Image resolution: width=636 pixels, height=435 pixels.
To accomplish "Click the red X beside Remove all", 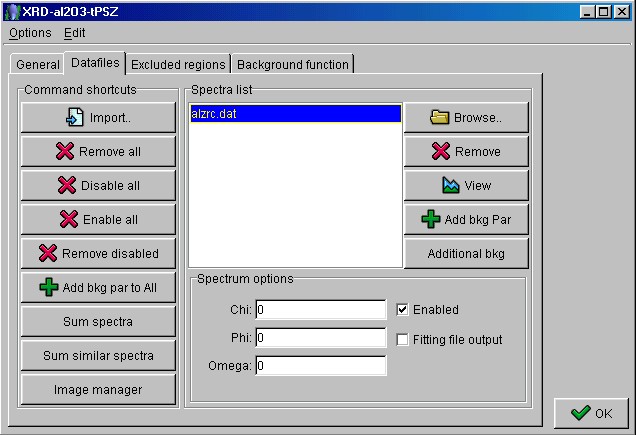I will pyautogui.click(x=65, y=151).
